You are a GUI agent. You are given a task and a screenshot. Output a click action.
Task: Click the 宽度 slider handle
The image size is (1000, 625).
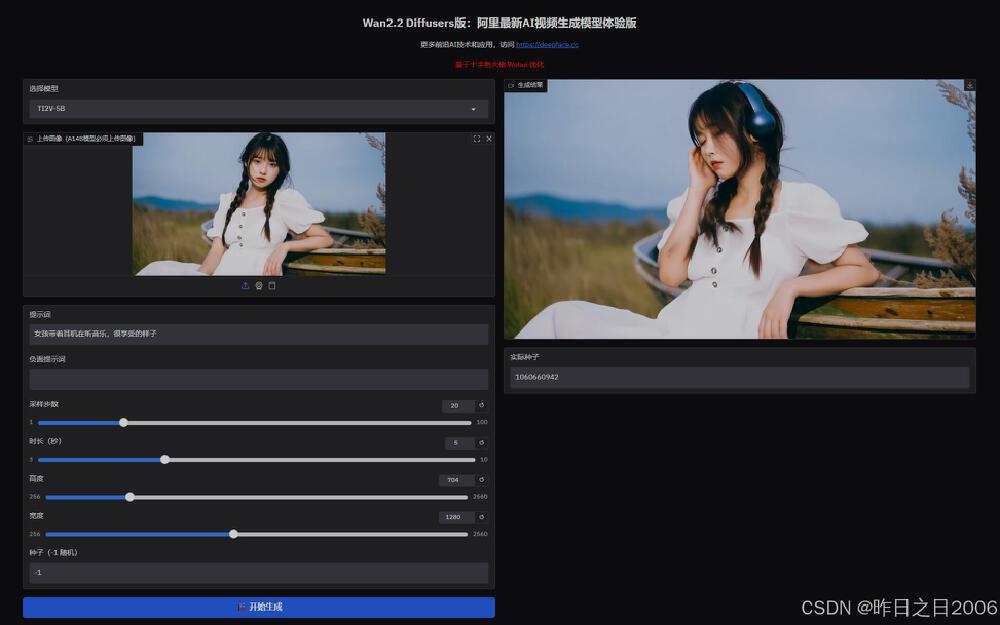[x=233, y=534]
